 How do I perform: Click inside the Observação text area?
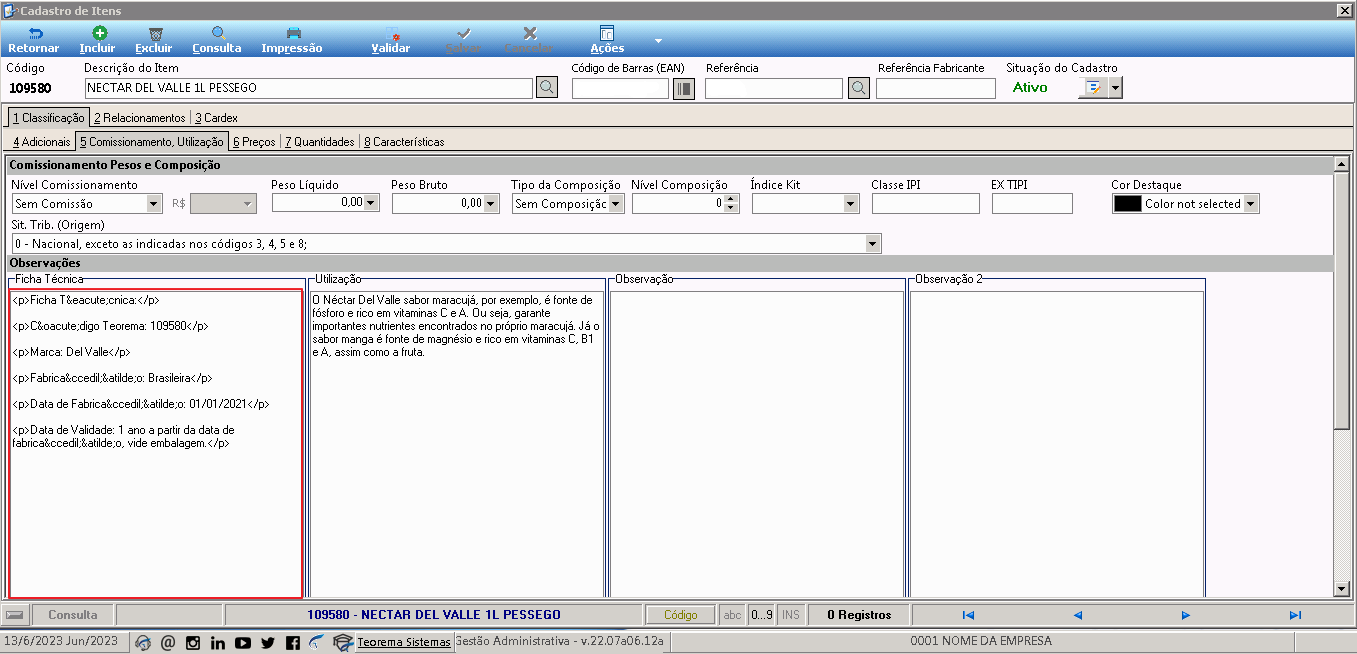tap(757, 443)
